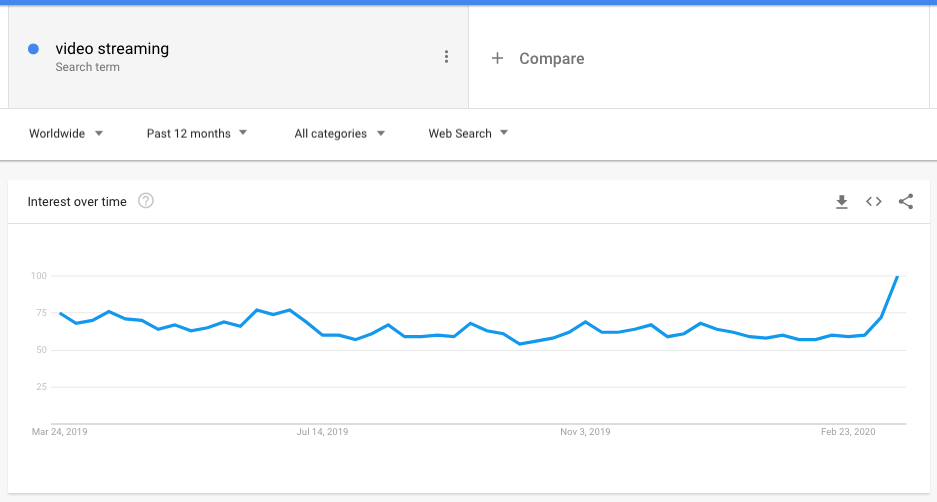Image resolution: width=937 pixels, height=502 pixels.
Task: Download the Interest over time data
Action: pos(842,202)
